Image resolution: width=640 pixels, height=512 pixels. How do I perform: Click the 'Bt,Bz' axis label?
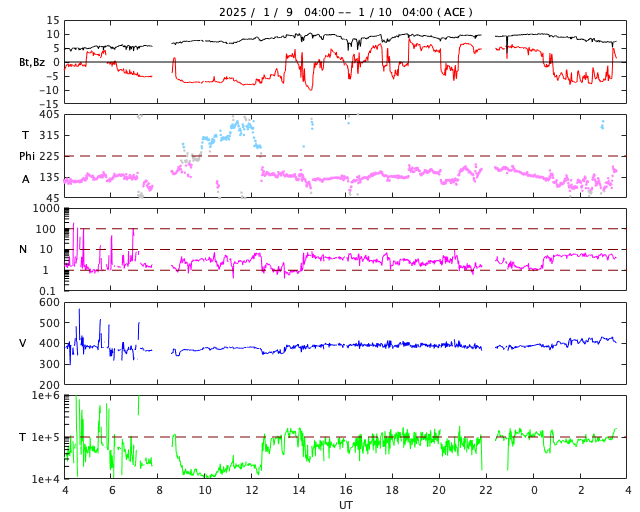[32, 62]
